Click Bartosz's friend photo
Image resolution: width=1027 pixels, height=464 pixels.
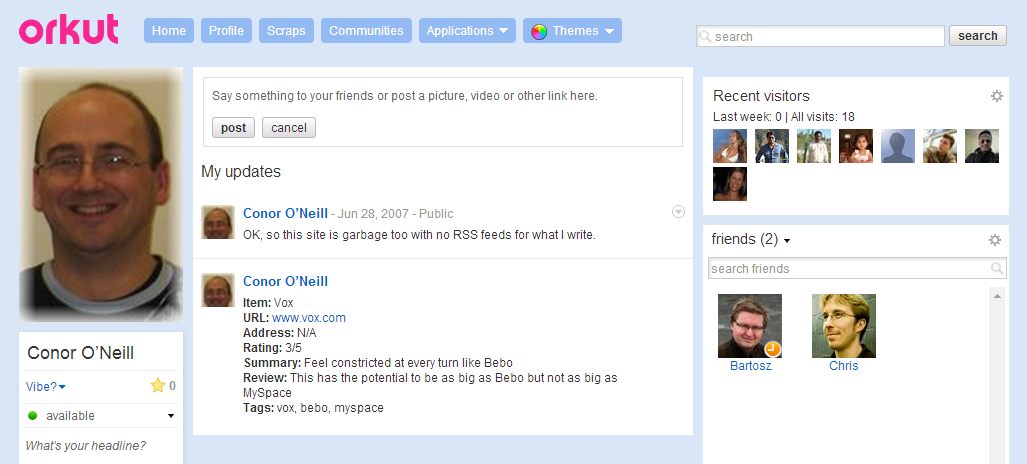click(750, 326)
